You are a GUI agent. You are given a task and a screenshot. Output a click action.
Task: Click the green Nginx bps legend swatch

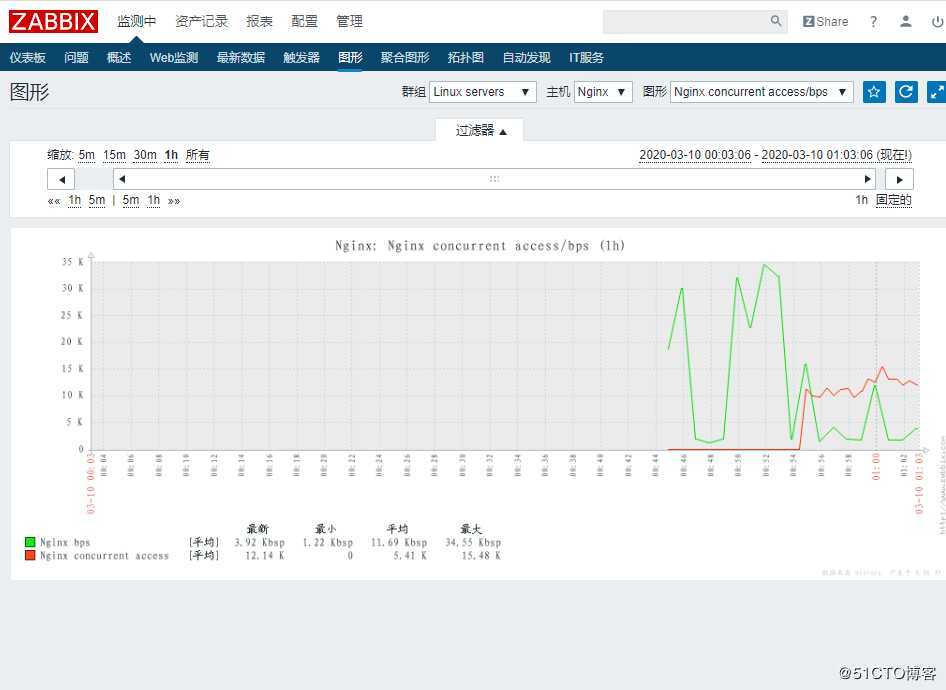pos(29,541)
